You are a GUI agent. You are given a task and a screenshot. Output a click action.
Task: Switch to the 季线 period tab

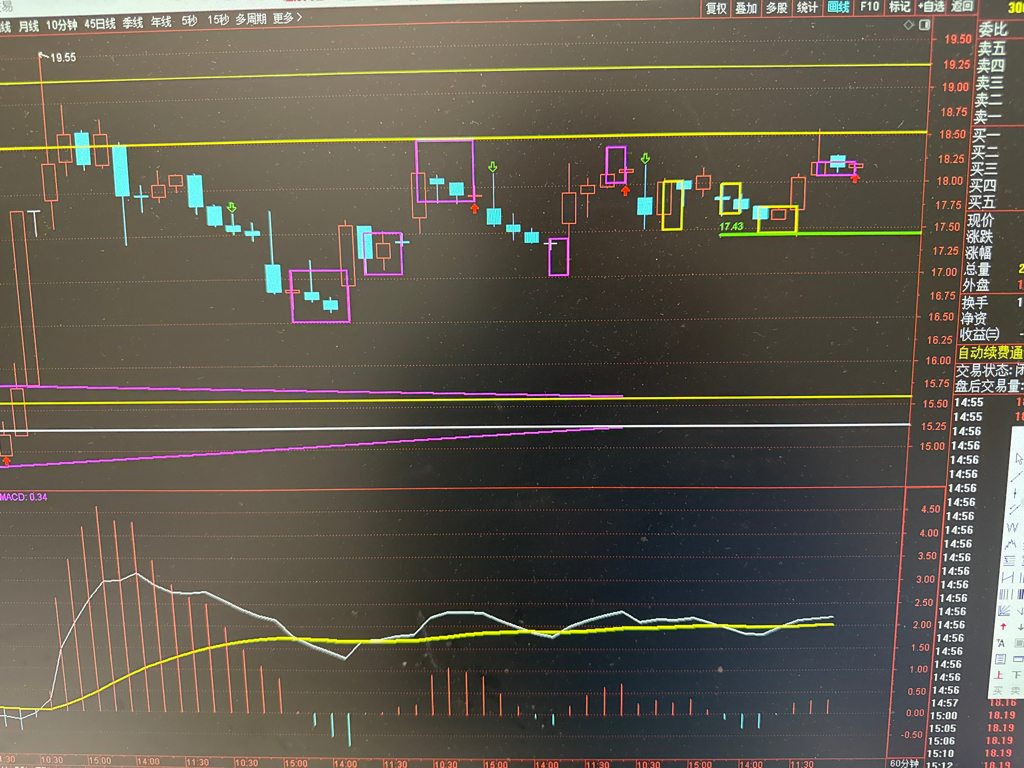[133, 22]
